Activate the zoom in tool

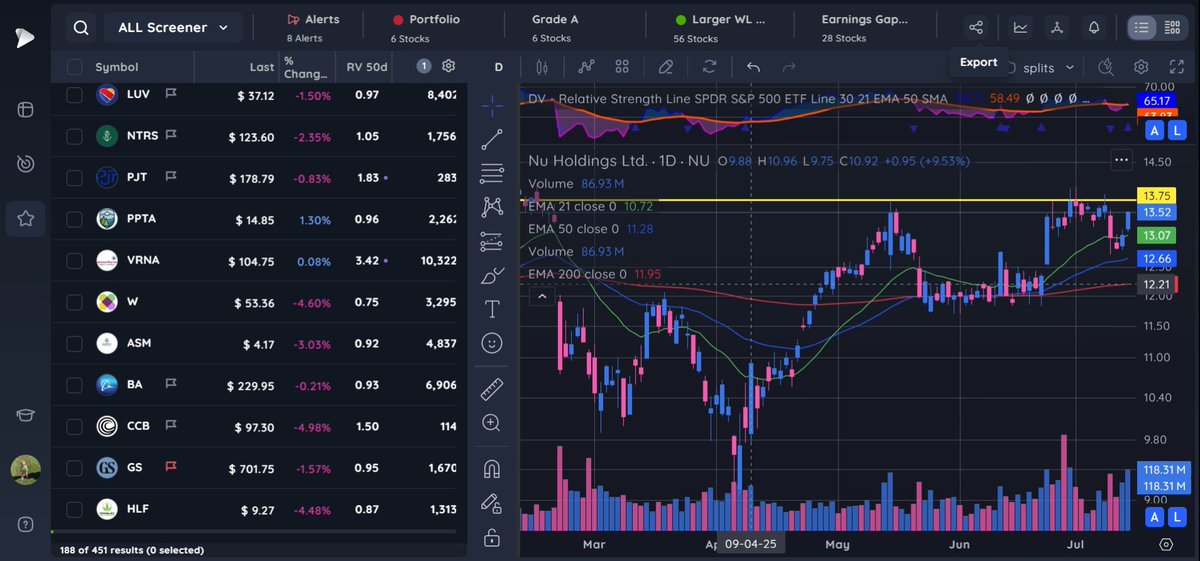[x=491, y=423]
